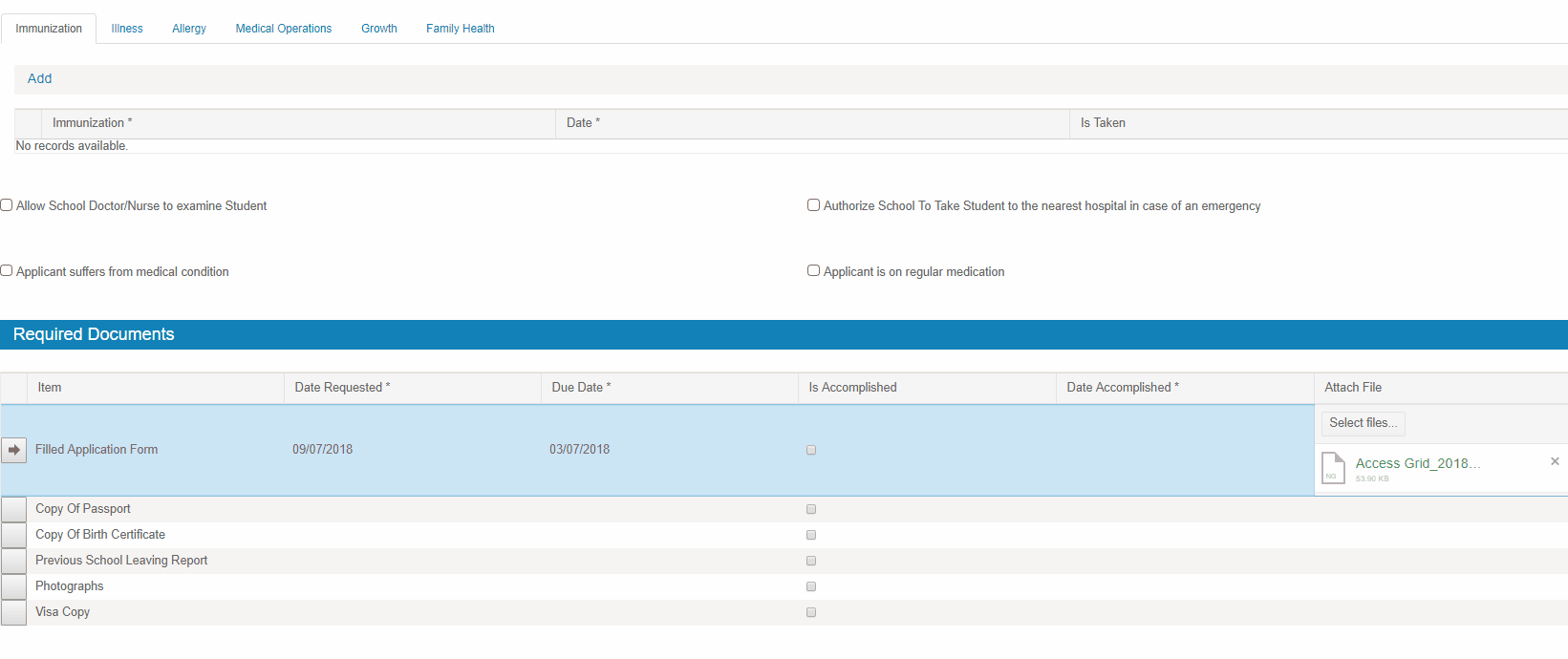Click row selector beside Previous School Leaving Report
The height and width of the screenshot is (659, 1568).
[x=14, y=561]
